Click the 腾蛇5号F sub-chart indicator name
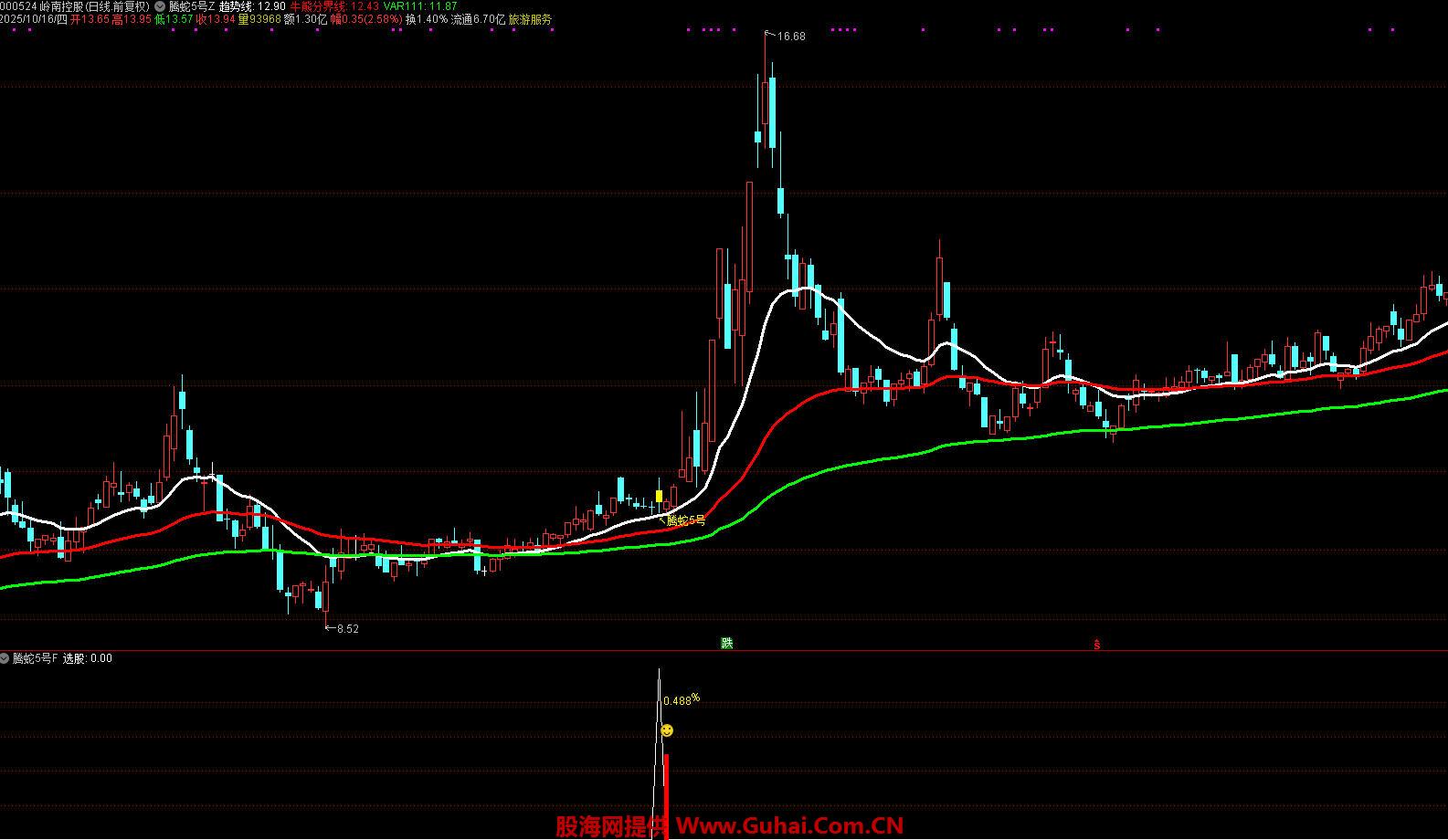The width and height of the screenshot is (1448, 840). (x=35, y=658)
